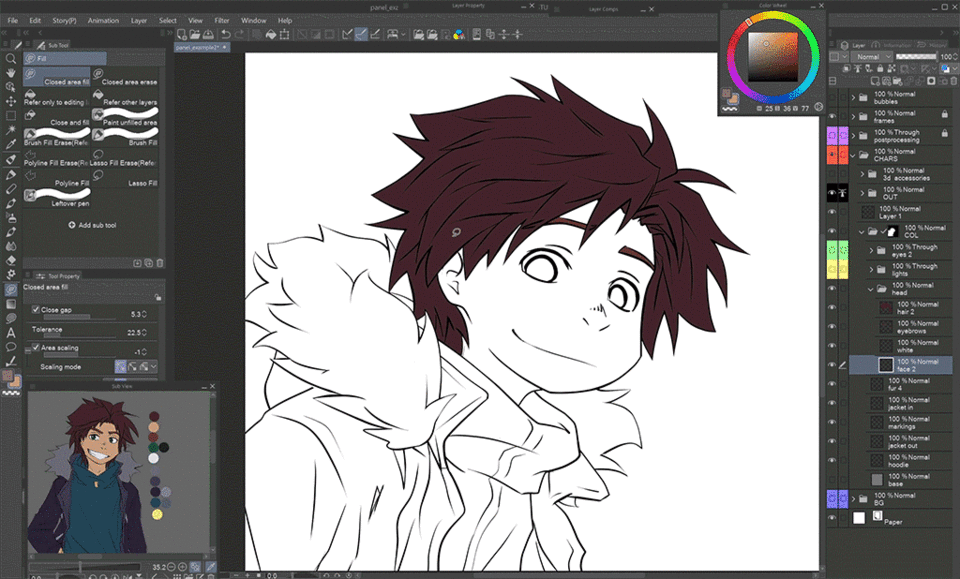Toggle the Close gap checkbox
The height and width of the screenshot is (579, 960).
point(36,310)
